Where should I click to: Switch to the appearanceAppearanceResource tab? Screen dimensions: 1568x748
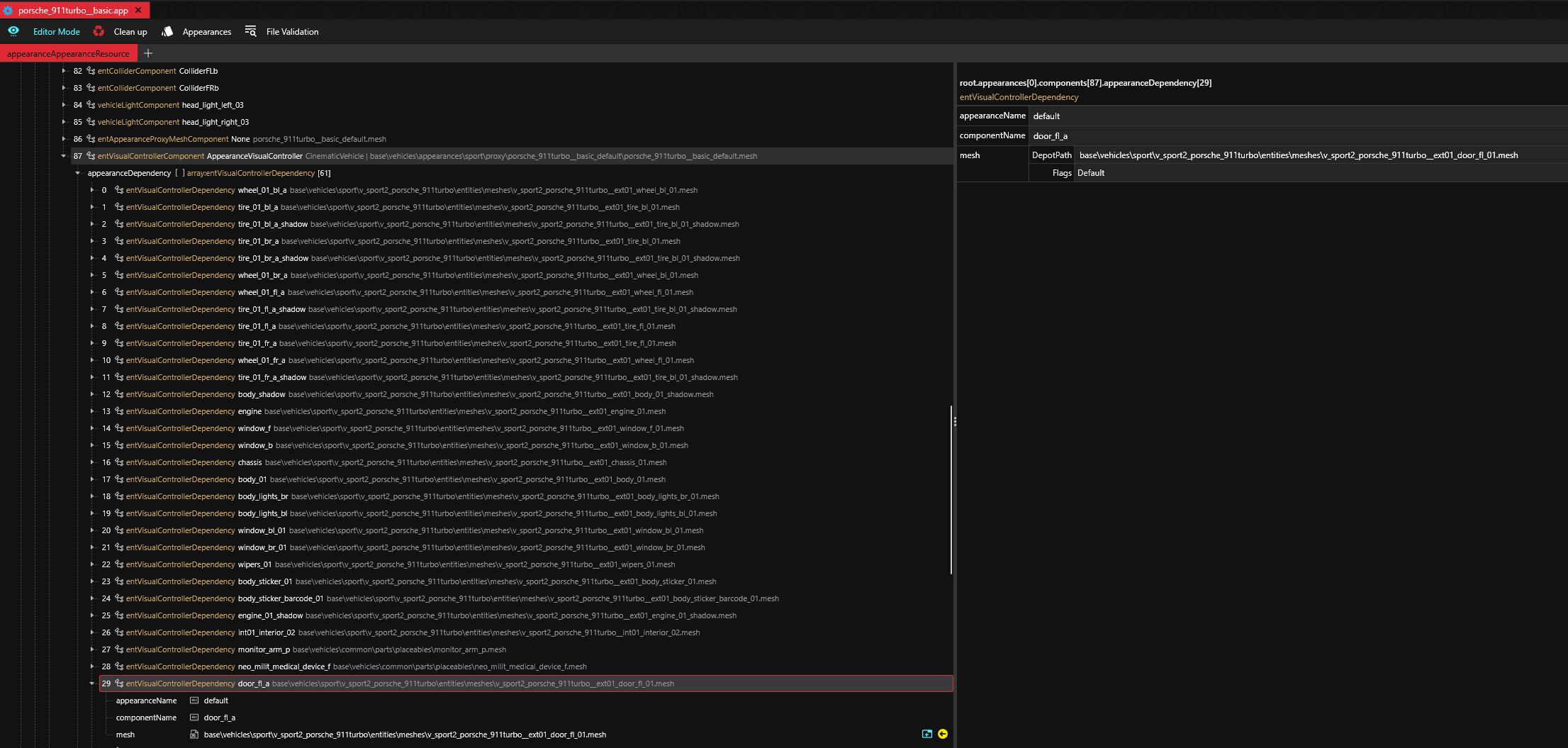click(68, 54)
